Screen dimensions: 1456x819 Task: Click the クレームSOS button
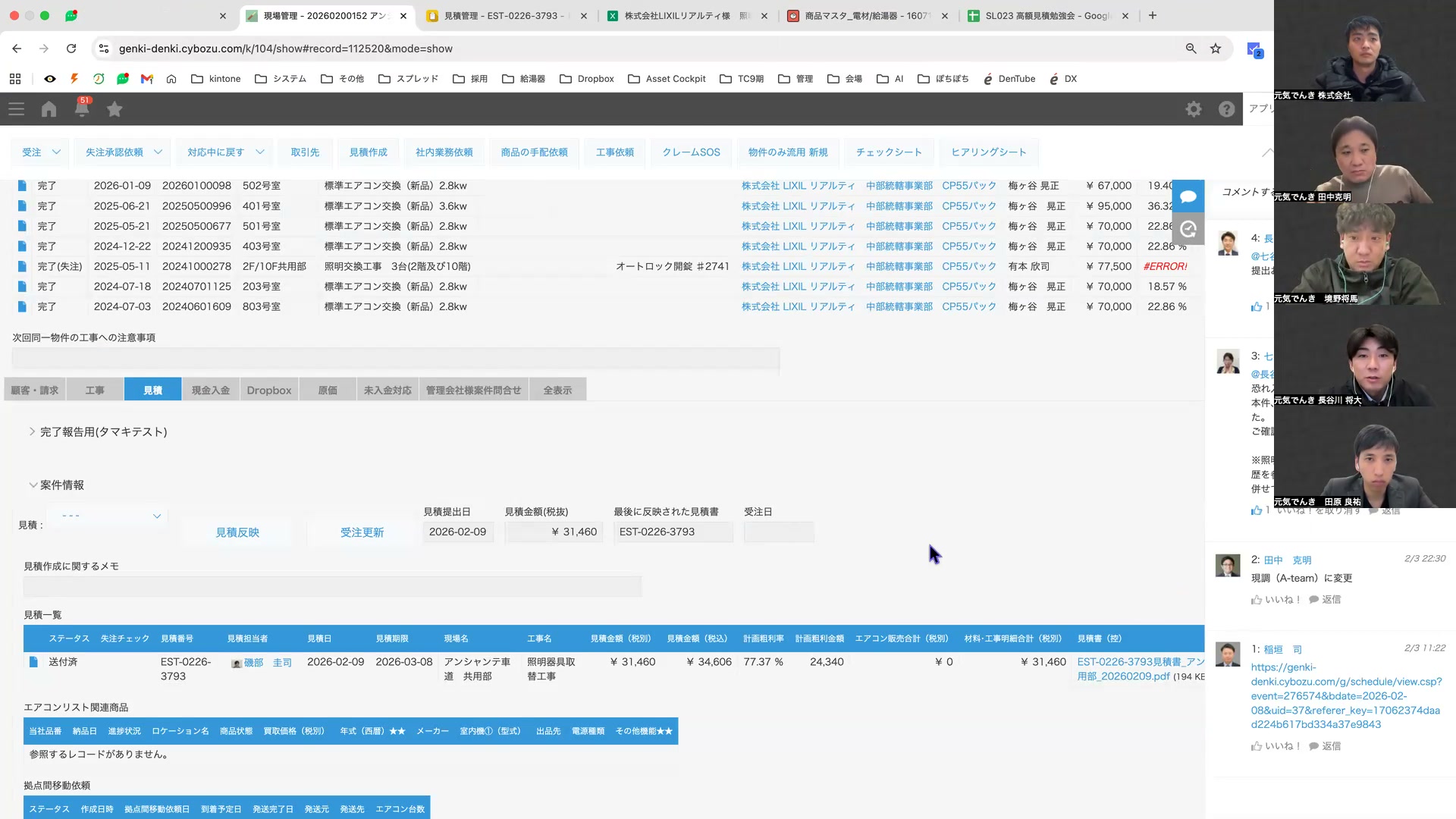tap(692, 152)
